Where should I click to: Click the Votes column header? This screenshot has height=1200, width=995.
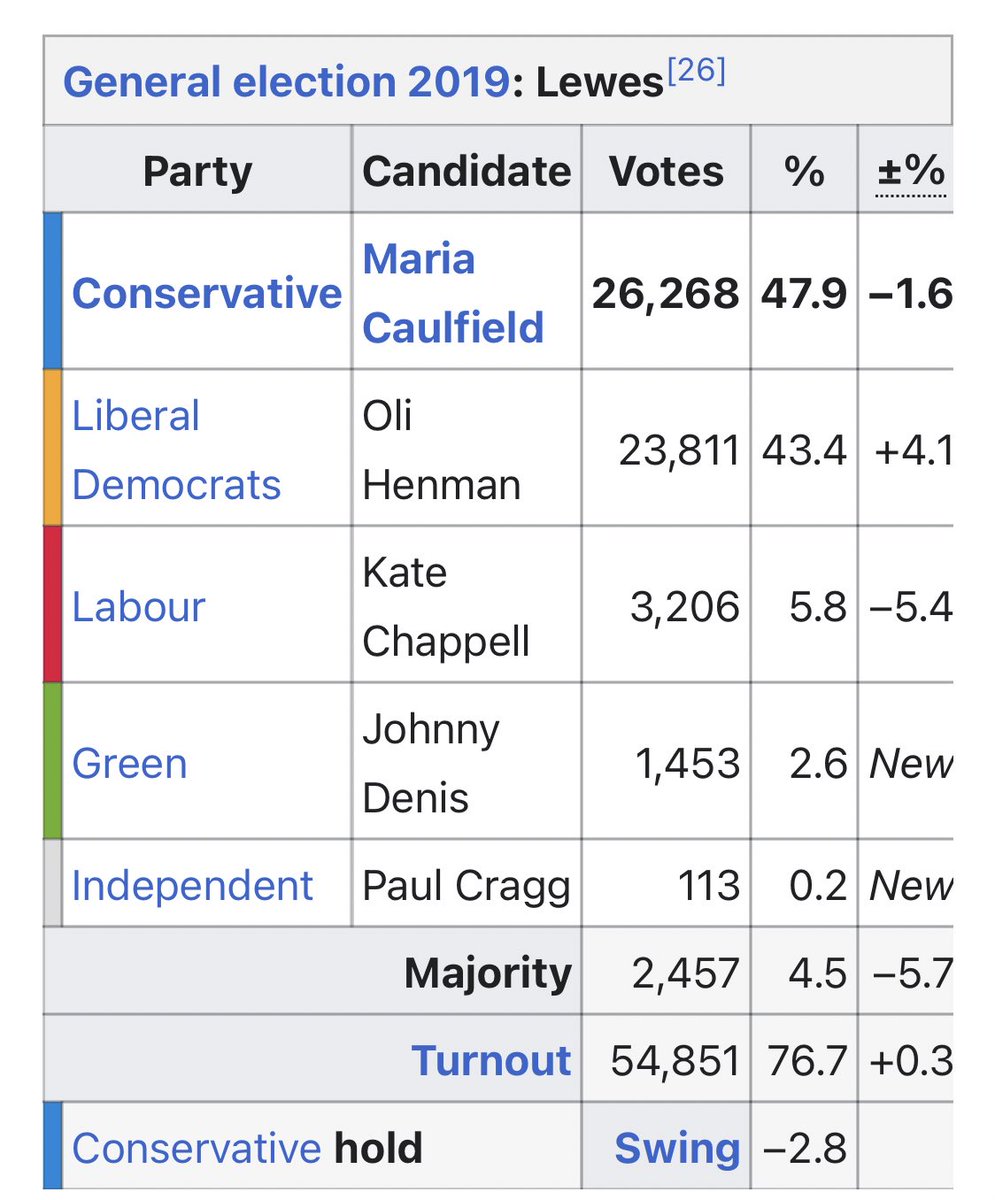click(x=666, y=171)
